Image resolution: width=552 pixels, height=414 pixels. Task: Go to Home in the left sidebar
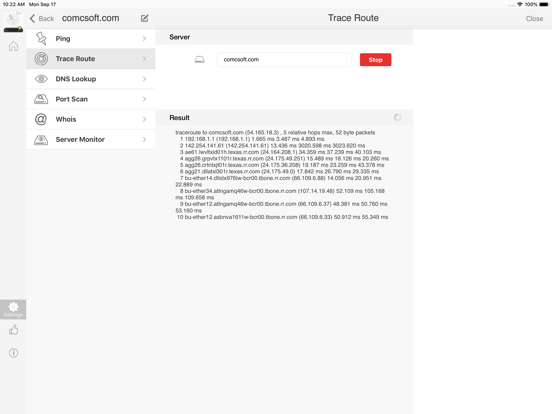pos(13,46)
